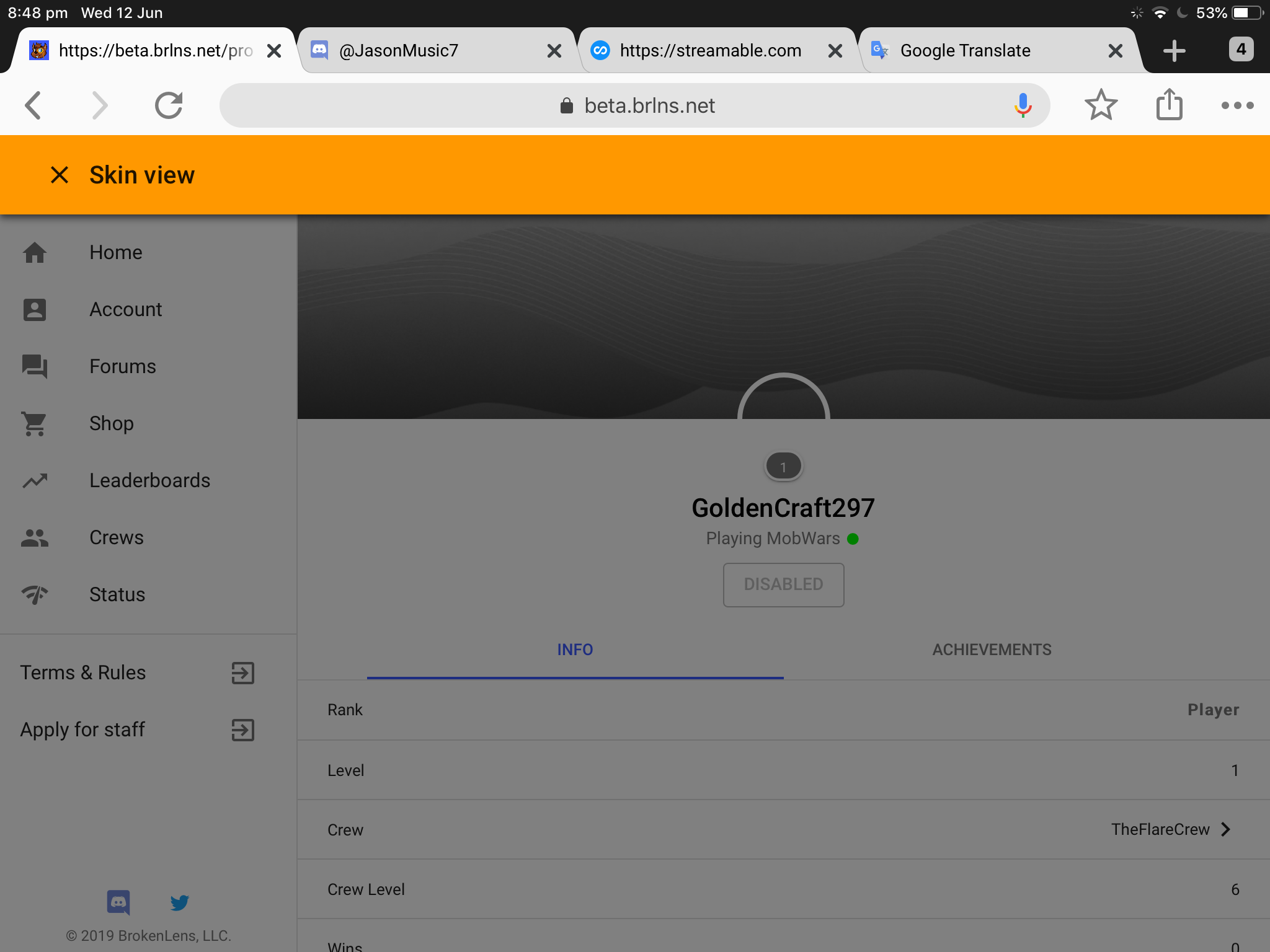The image size is (1270, 952).
Task: Open the Status signal icon
Action: tap(35, 594)
